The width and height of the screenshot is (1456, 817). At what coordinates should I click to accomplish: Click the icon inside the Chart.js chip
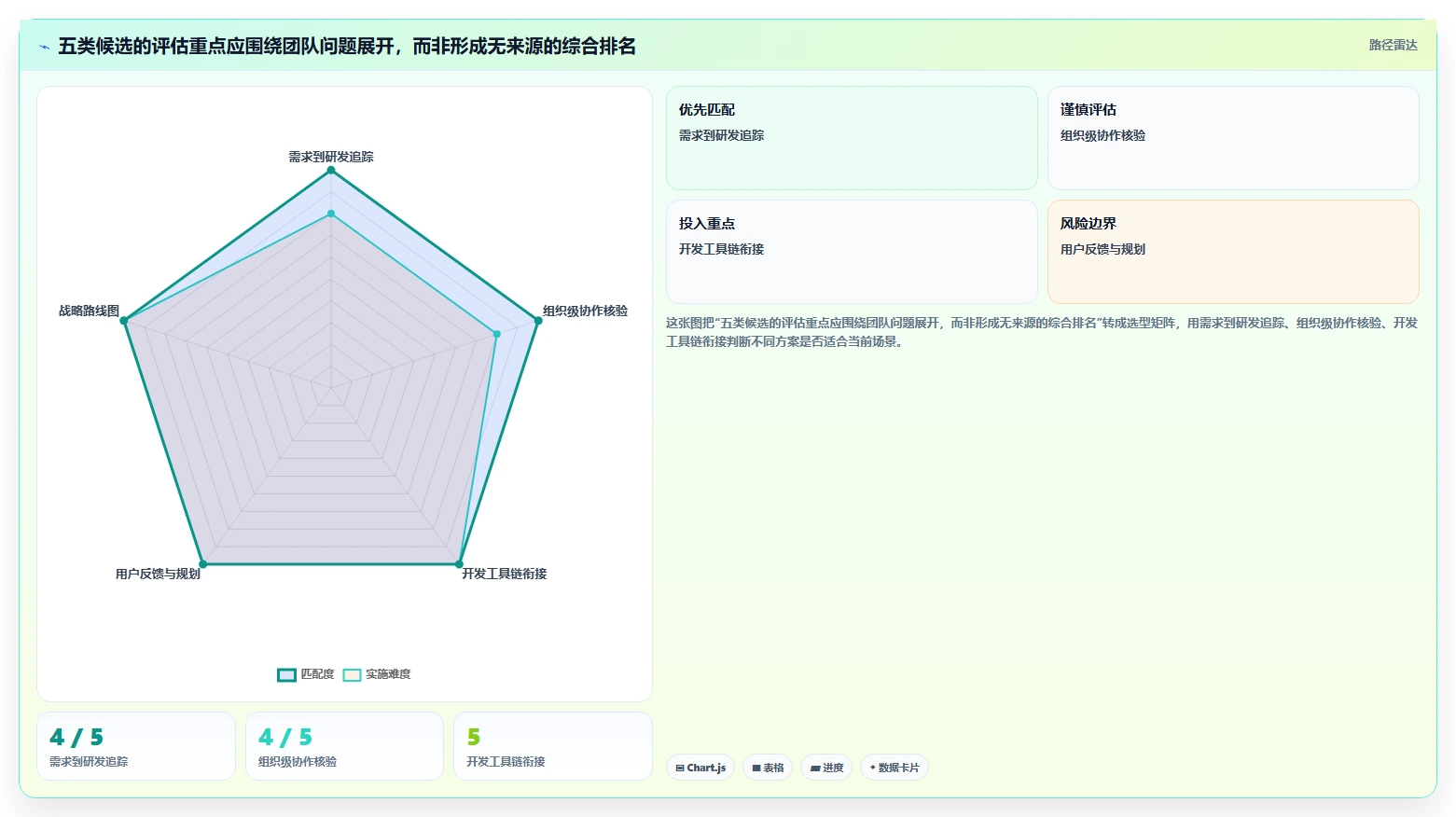coord(680,768)
